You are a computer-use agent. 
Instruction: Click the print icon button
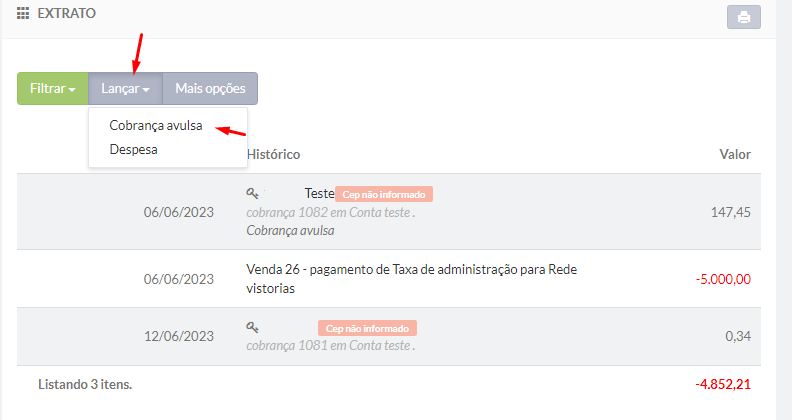click(x=743, y=17)
